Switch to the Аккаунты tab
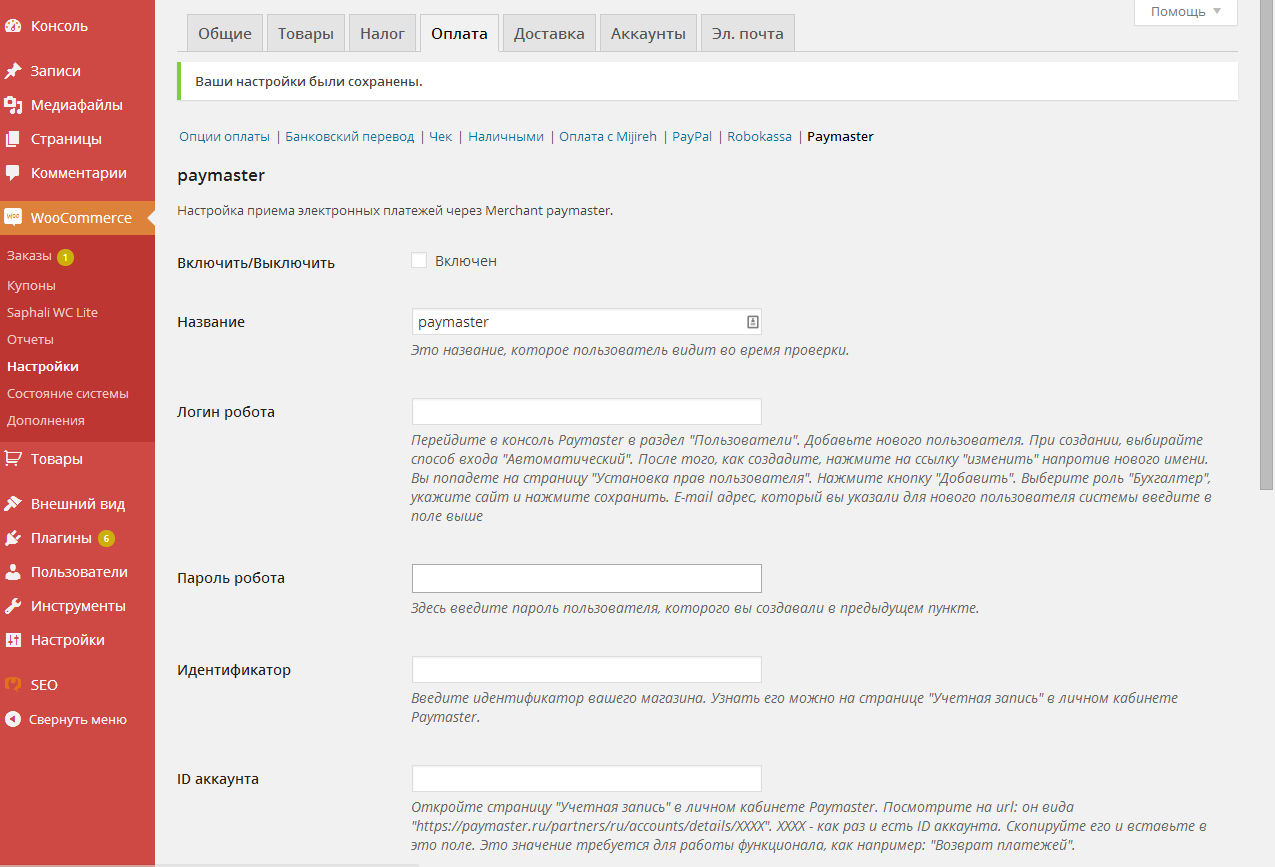 click(648, 33)
